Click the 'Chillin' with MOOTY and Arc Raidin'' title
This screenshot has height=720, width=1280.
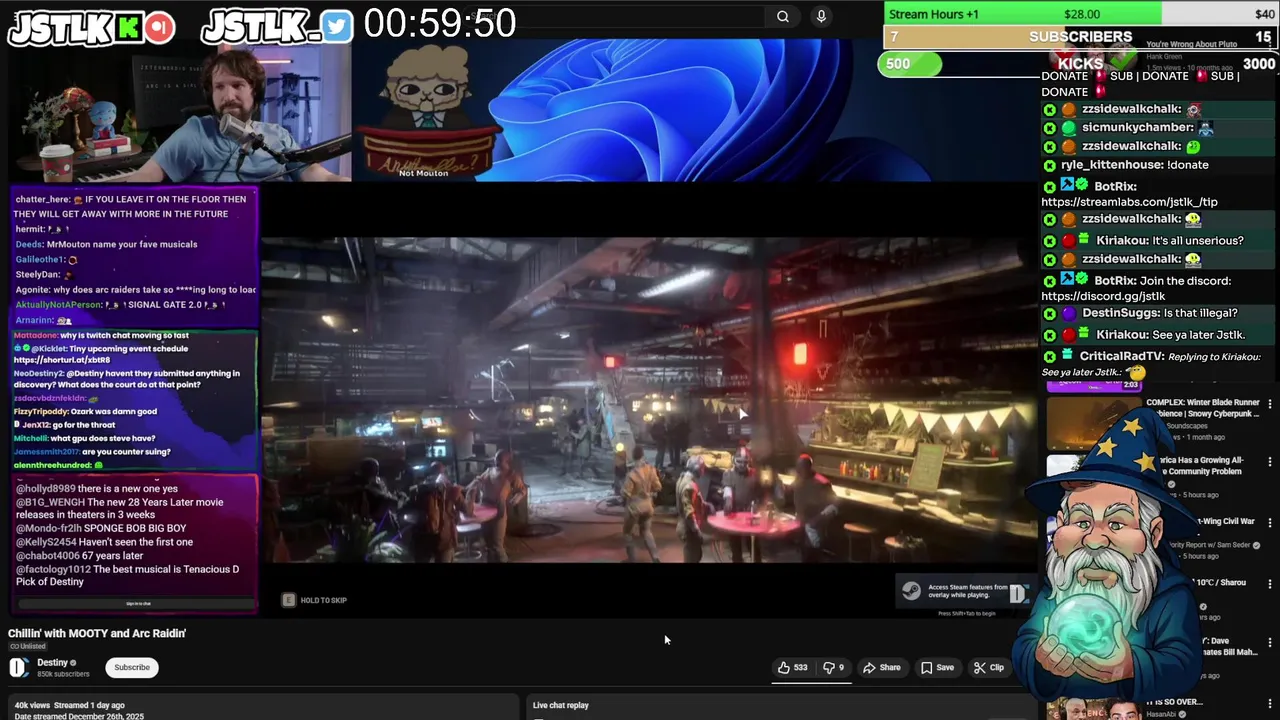point(97,633)
